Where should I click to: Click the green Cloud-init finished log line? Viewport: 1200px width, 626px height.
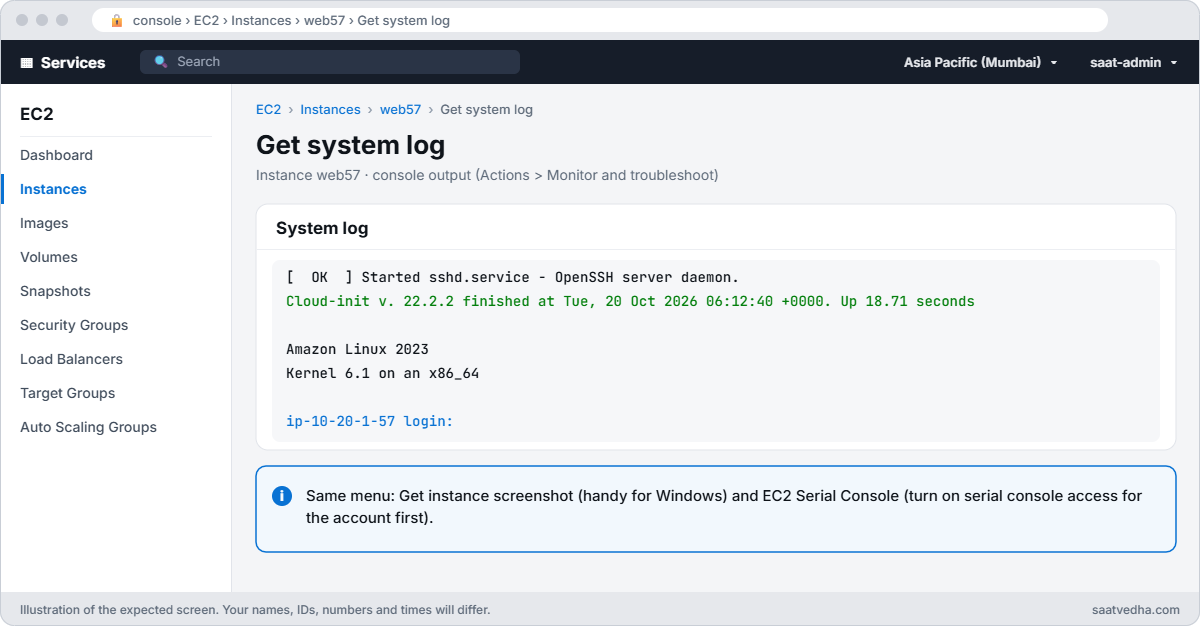[630, 301]
